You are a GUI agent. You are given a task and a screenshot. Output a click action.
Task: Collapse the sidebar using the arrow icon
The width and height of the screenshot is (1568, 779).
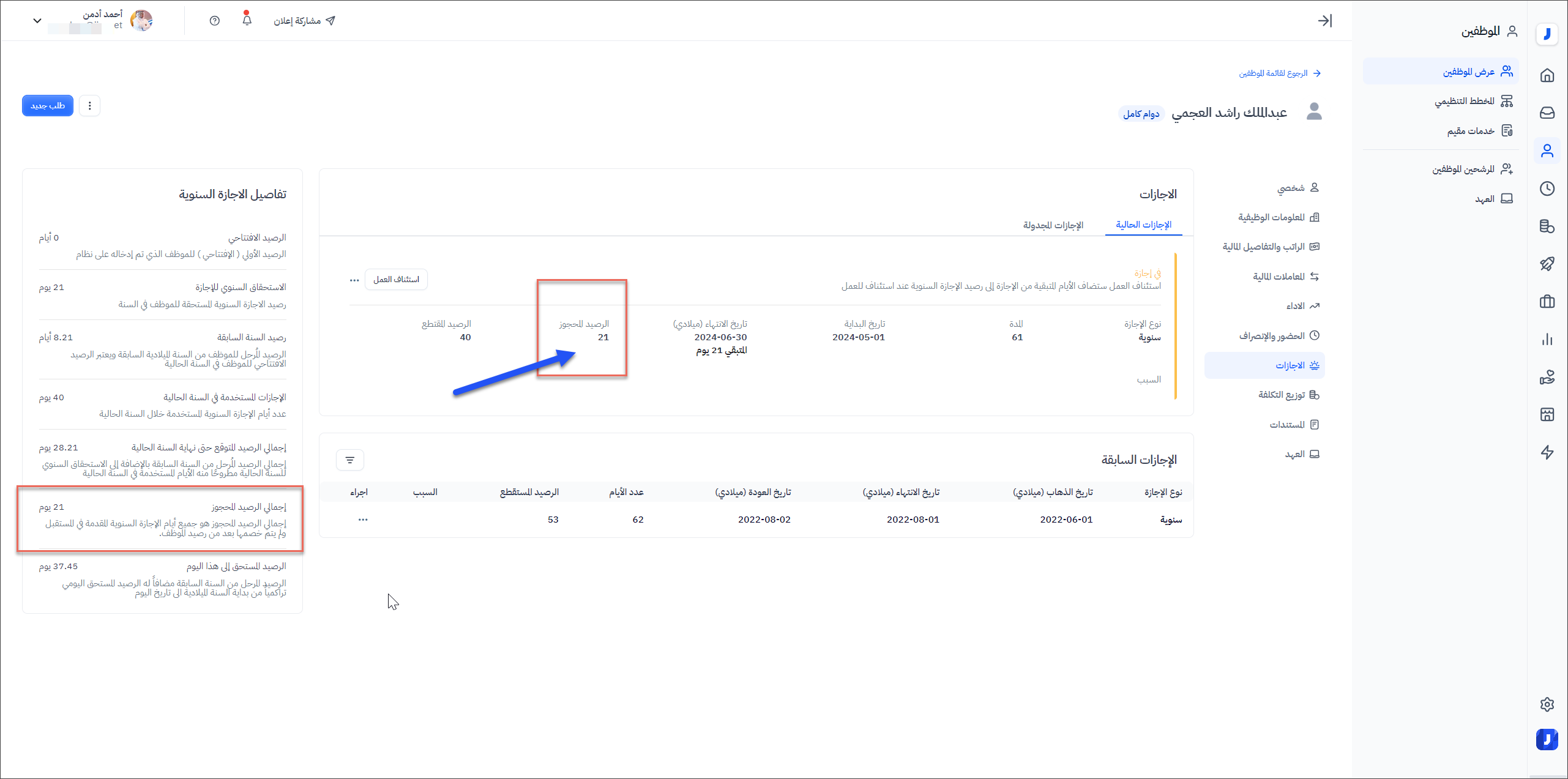click(1324, 21)
